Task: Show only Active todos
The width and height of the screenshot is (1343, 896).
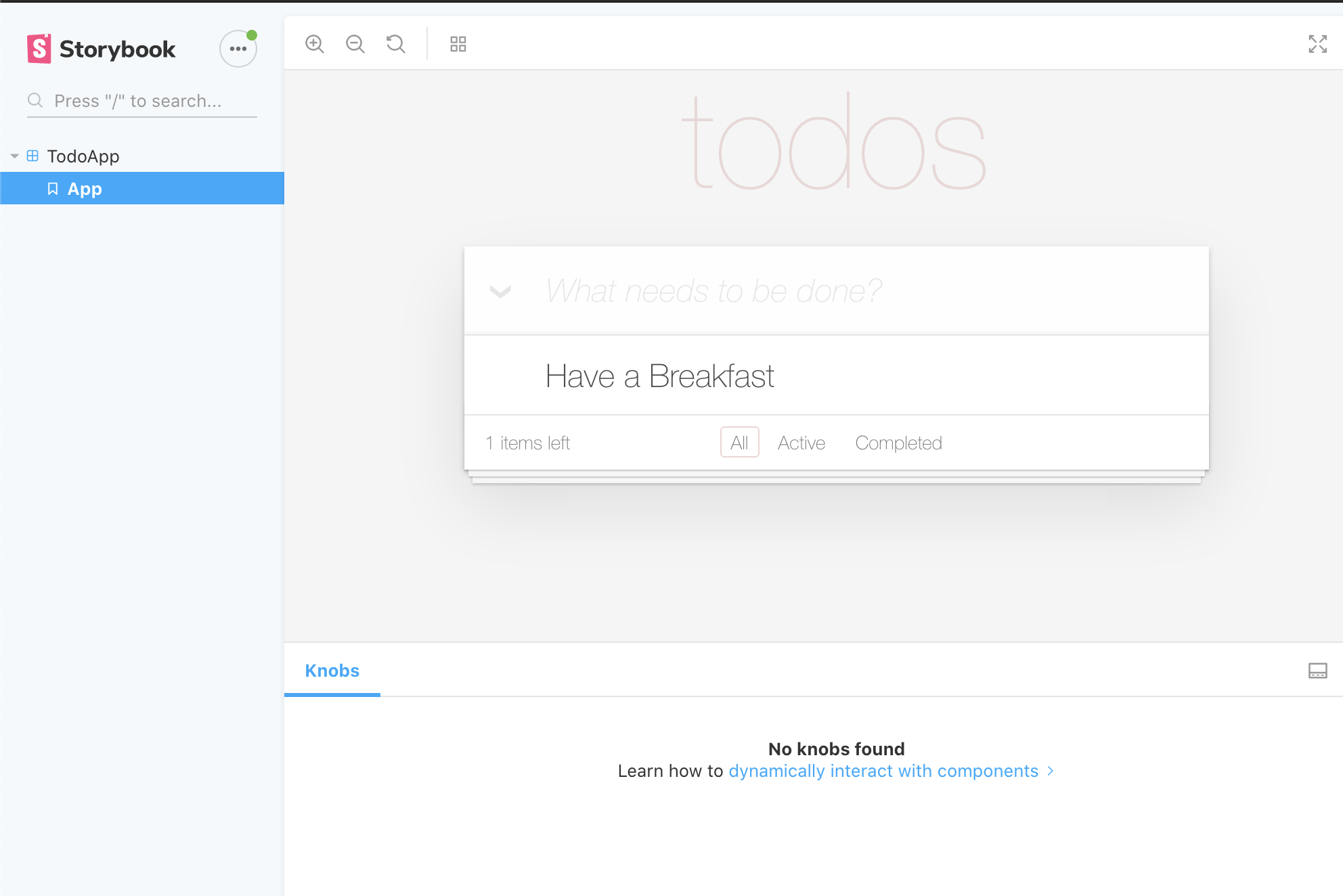Action: tap(801, 443)
